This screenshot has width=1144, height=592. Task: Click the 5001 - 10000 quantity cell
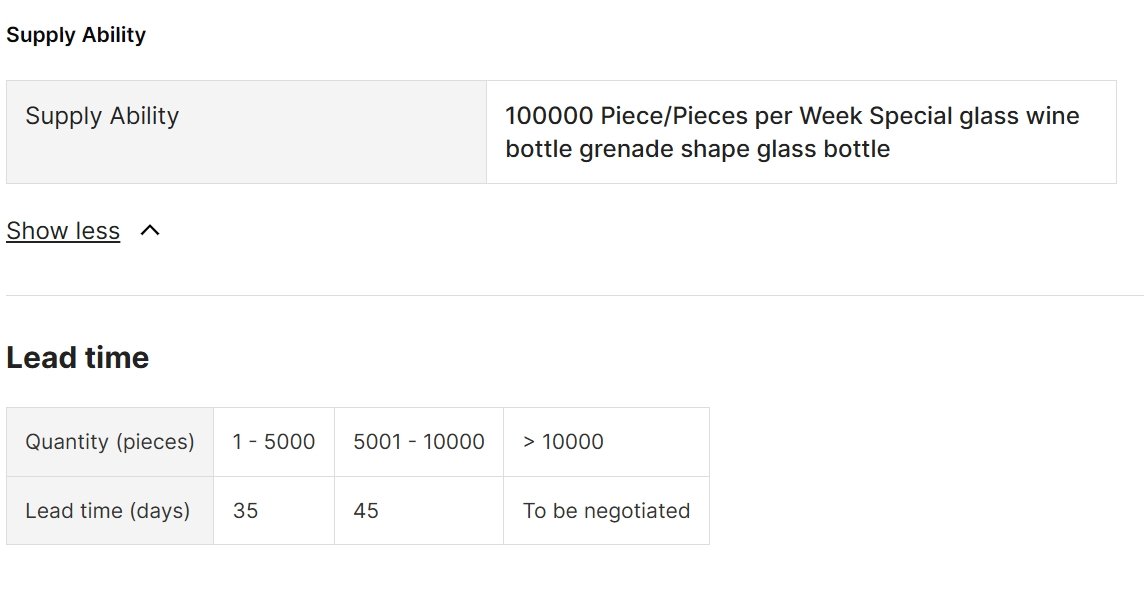(419, 442)
